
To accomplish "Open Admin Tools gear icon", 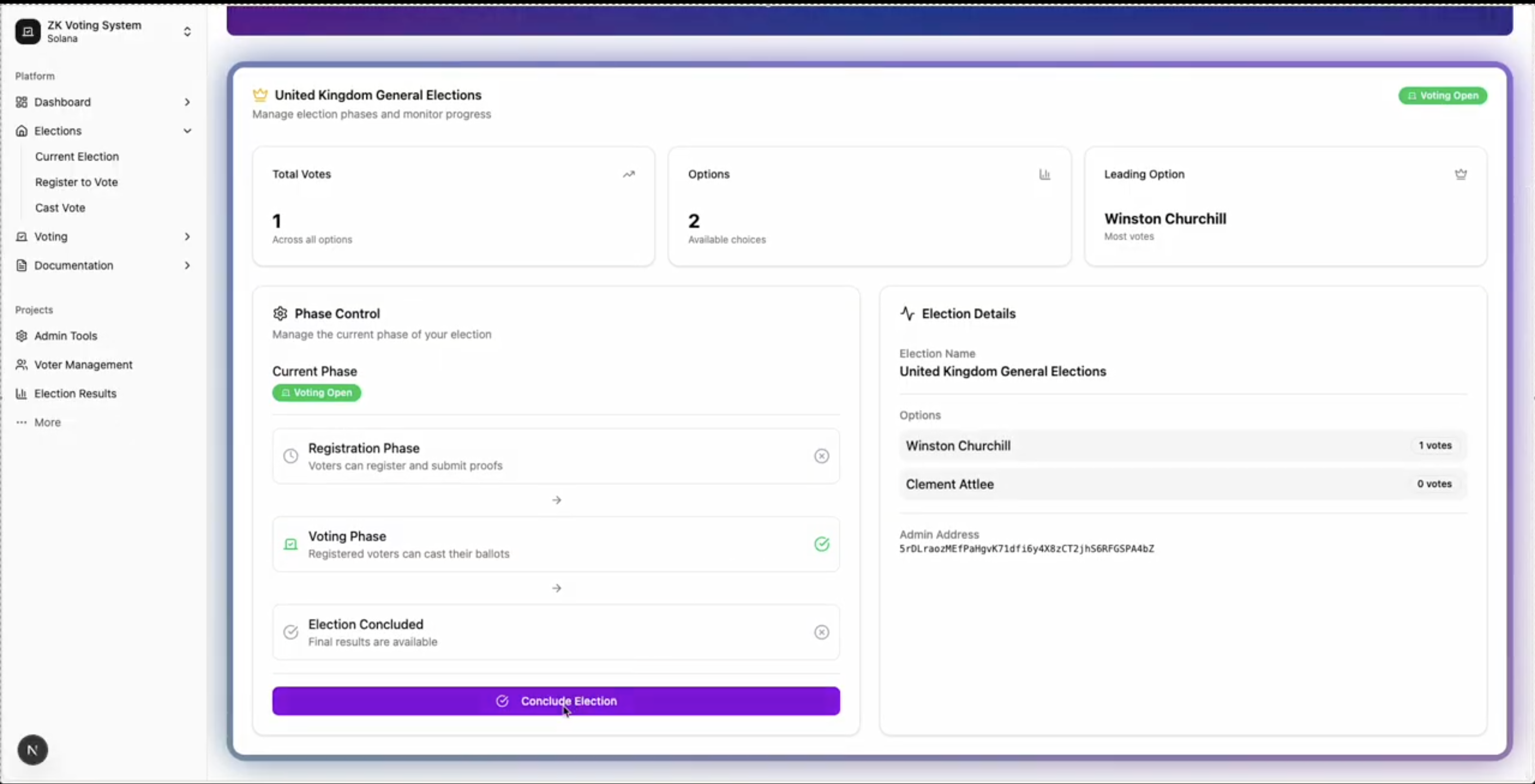I will (22, 335).
